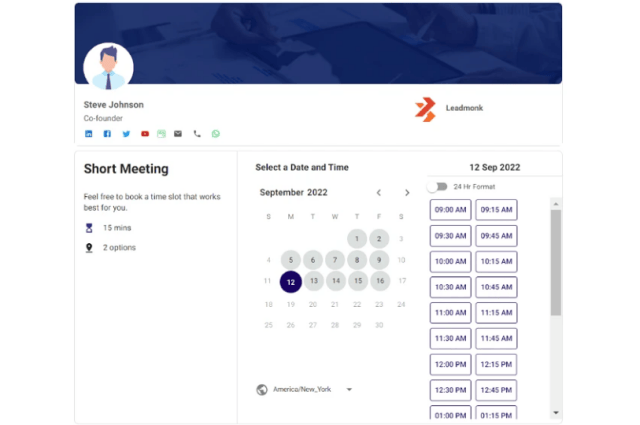The image size is (640, 425).
Task: Choose the 09:00 AM time slot
Action: 450,210
